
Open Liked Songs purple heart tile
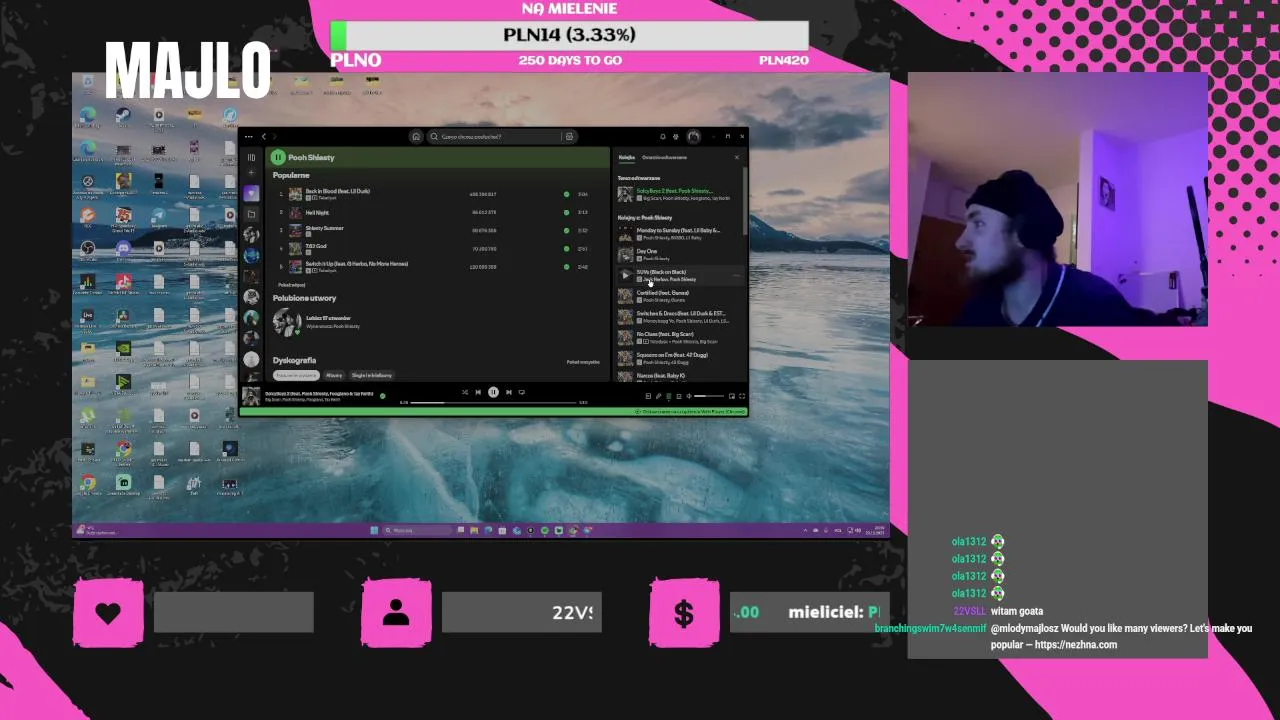[x=251, y=193]
